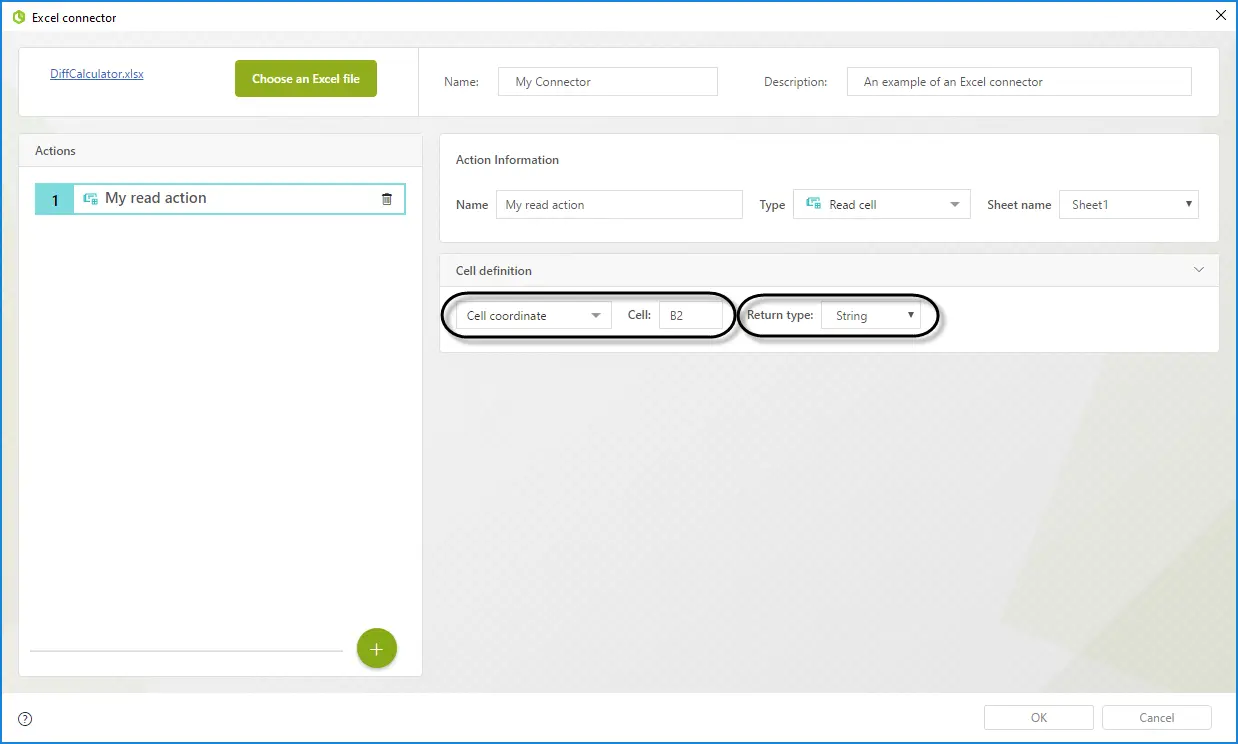The width and height of the screenshot is (1238, 744).
Task: Open the DiffCalculator.xlsx file link
Action: 97,74
